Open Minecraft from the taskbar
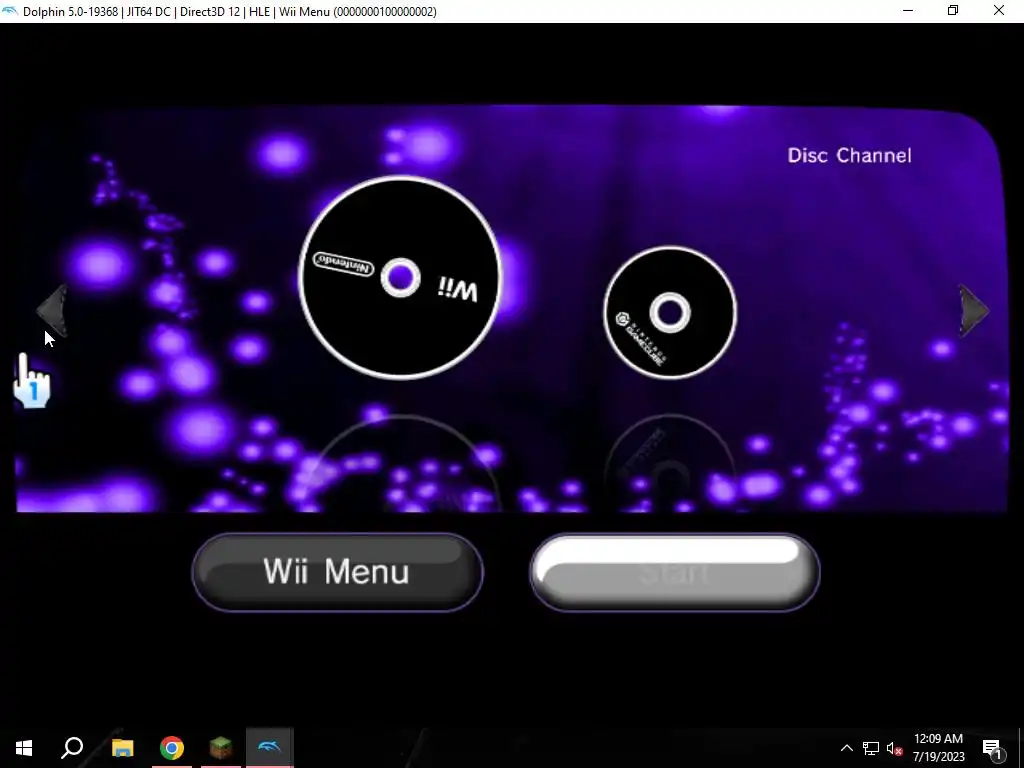The image size is (1024, 768). (221, 748)
